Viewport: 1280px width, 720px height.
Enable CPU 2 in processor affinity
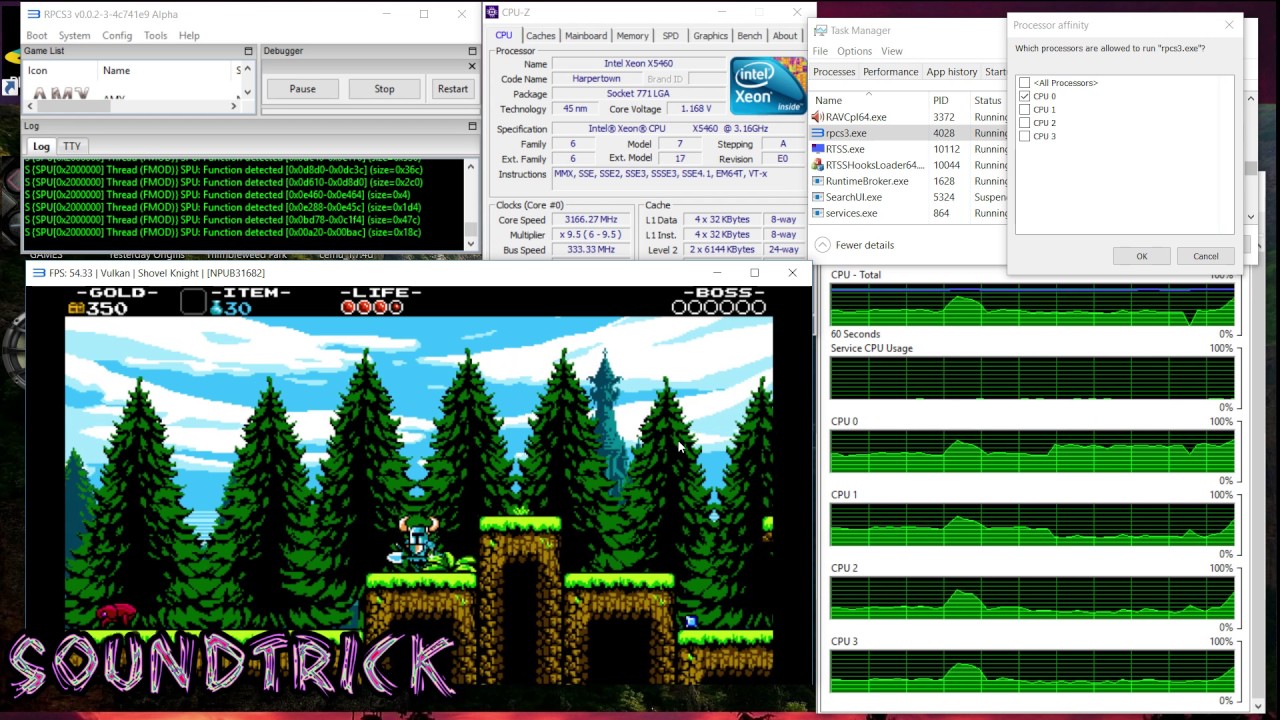1024,122
